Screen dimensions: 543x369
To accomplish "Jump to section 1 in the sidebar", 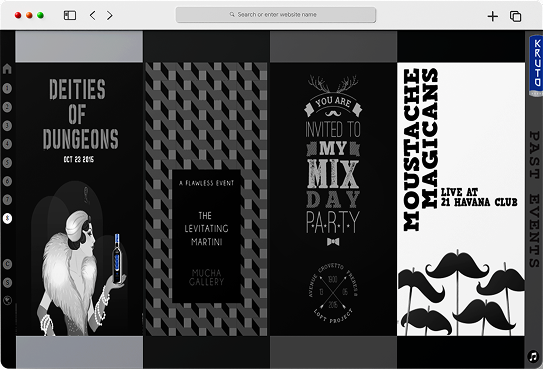I will point(7,88).
